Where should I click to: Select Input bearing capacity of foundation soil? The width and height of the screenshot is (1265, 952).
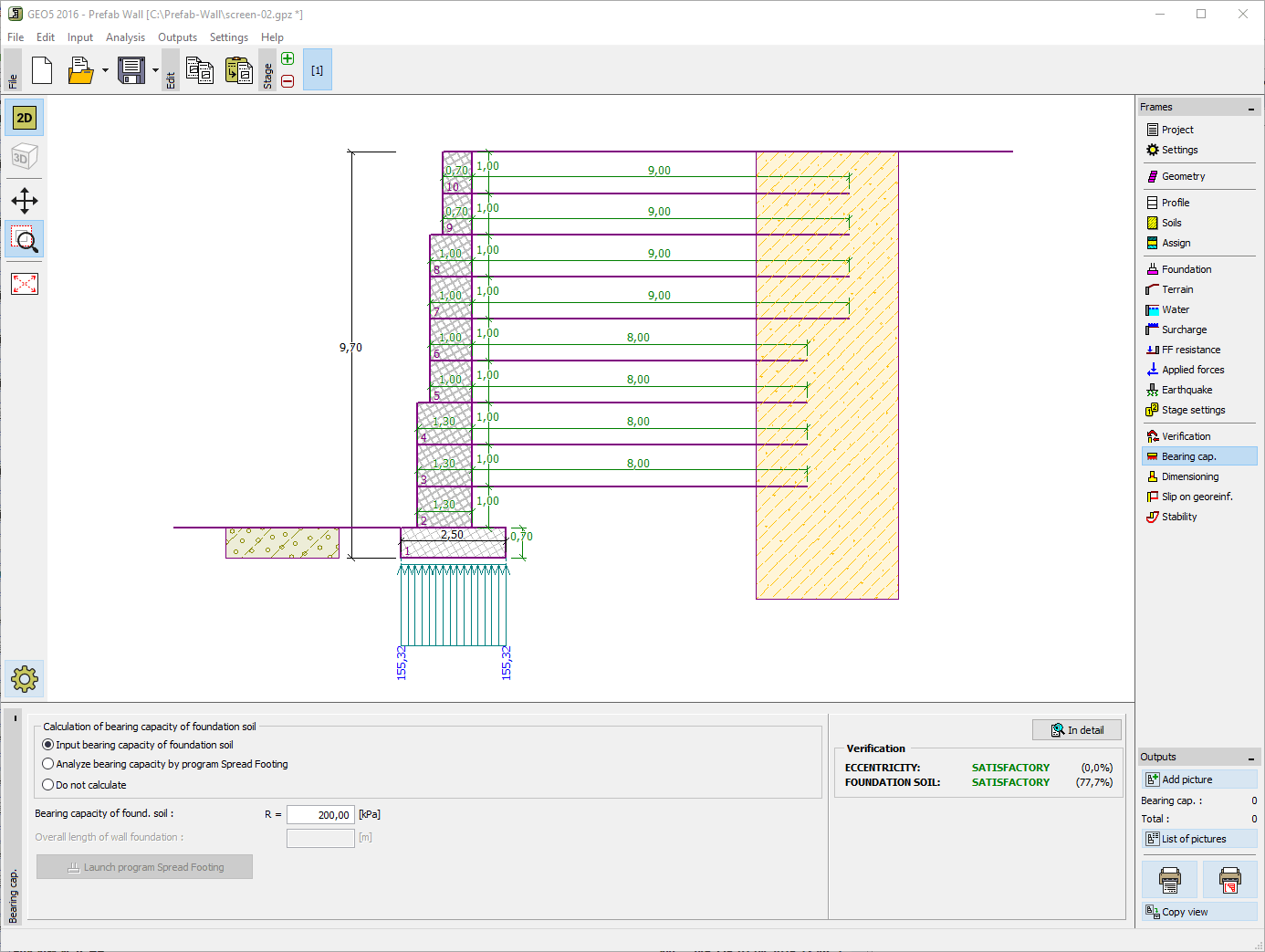[138, 745]
